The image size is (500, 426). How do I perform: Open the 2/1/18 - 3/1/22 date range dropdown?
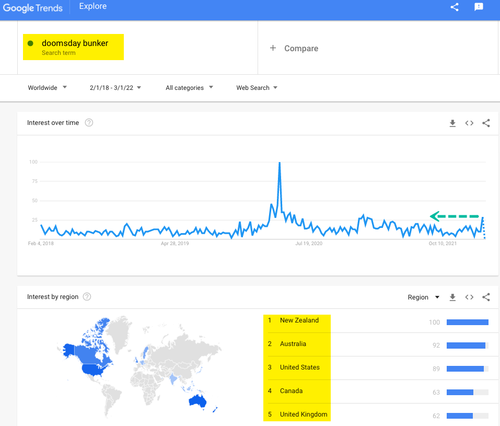point(115,88)
